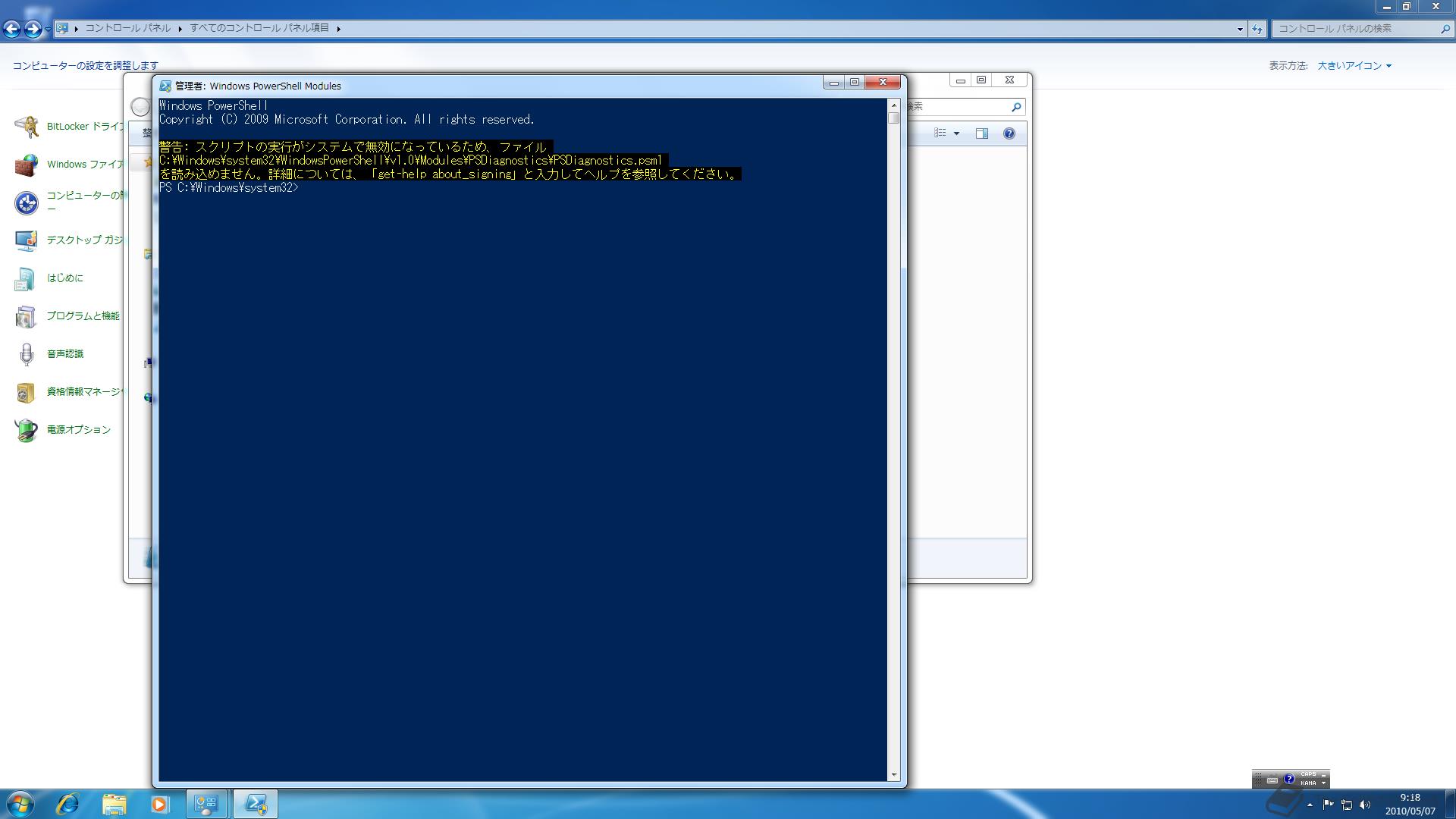Open the 音声認識 microphone icon
The height and width of the screenshot is (819, 1456).
pyautogui.click(x=27, y=354)
